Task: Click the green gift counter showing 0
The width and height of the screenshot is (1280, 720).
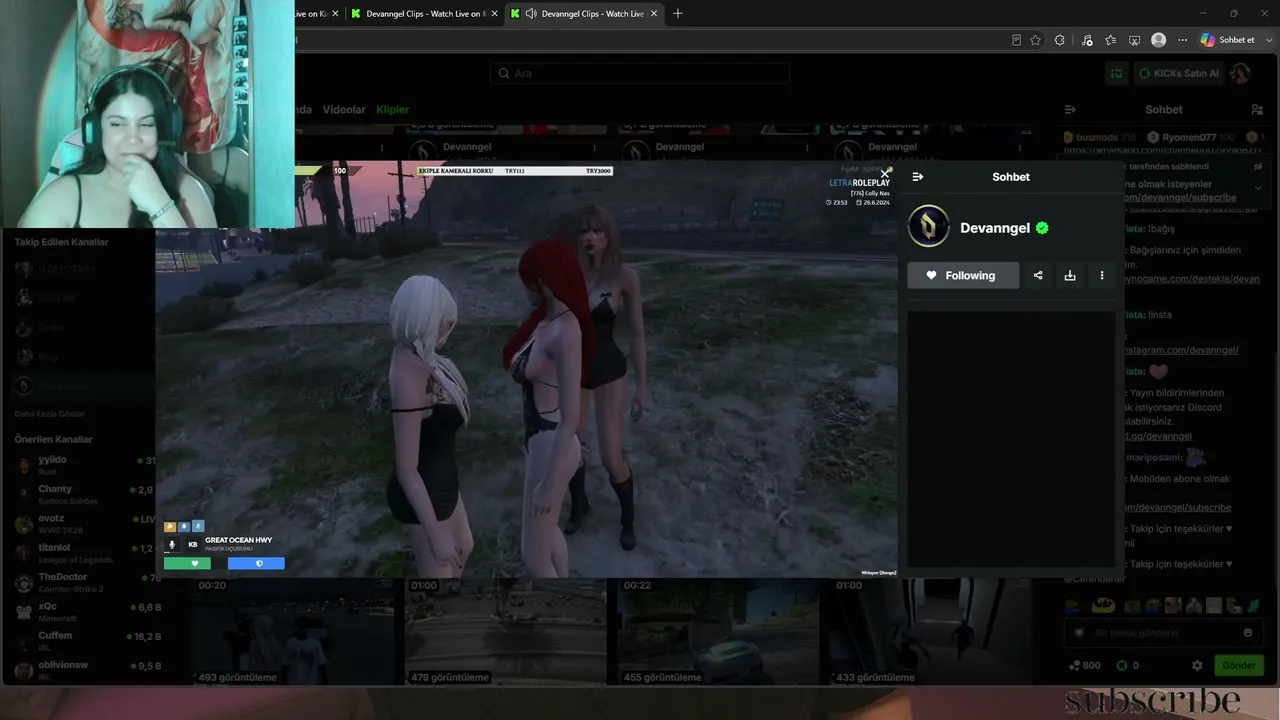Action: pos(1127,665)
